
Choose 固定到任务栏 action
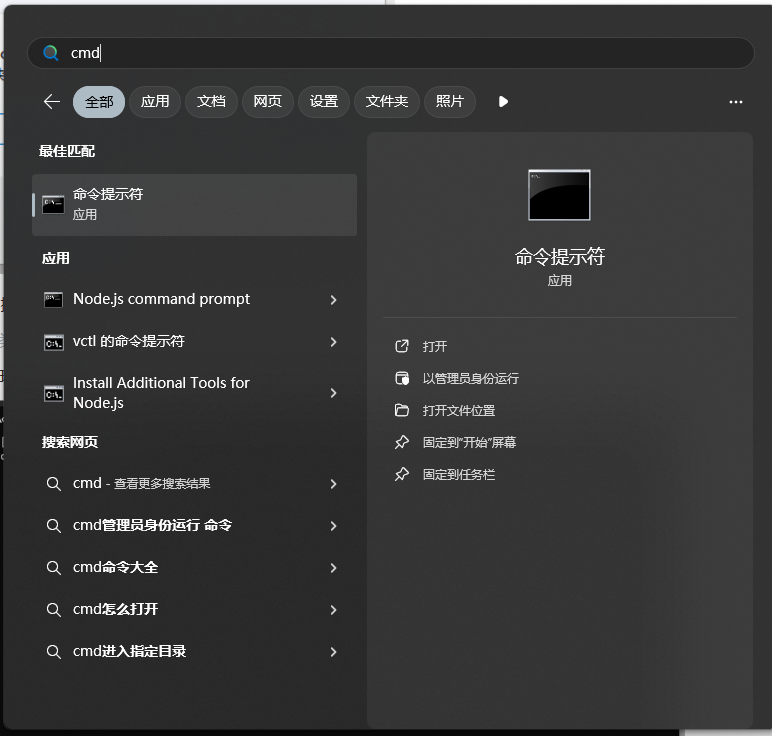[x=459, y=475]
